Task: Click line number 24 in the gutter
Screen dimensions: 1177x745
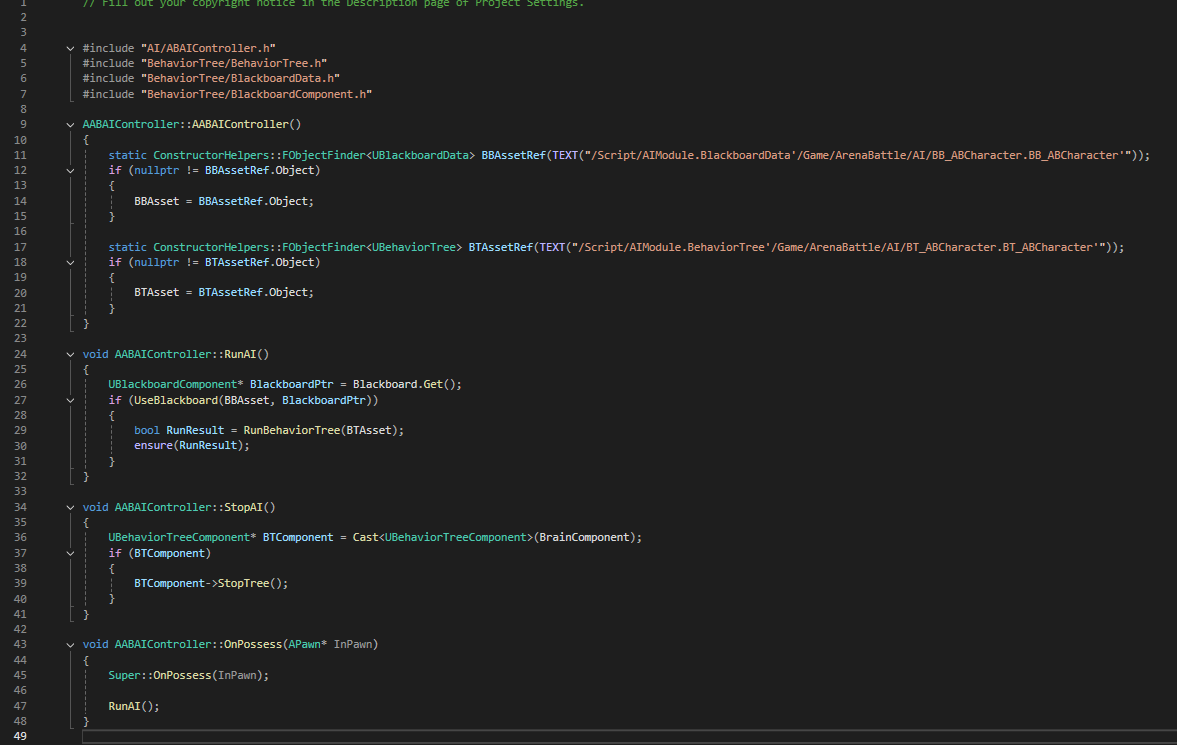Action: (20, 354)
